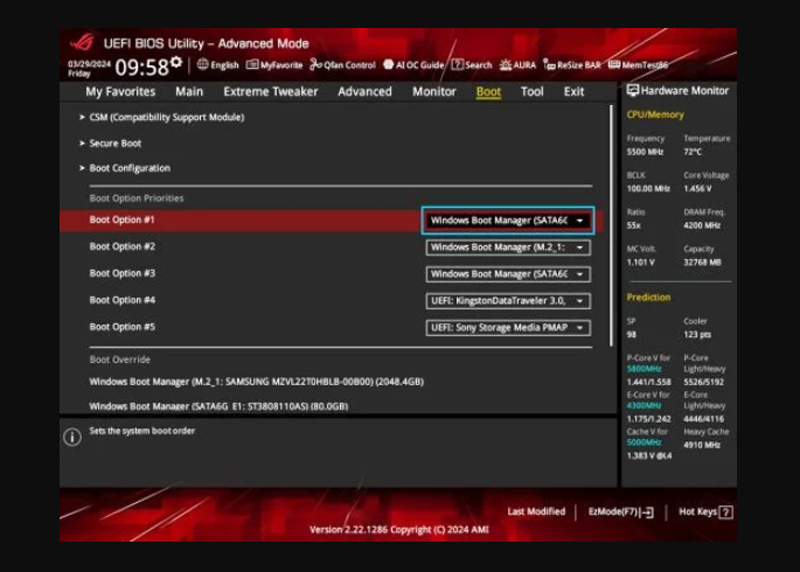Open the AI OC Guide

click(x=414, y=65)
